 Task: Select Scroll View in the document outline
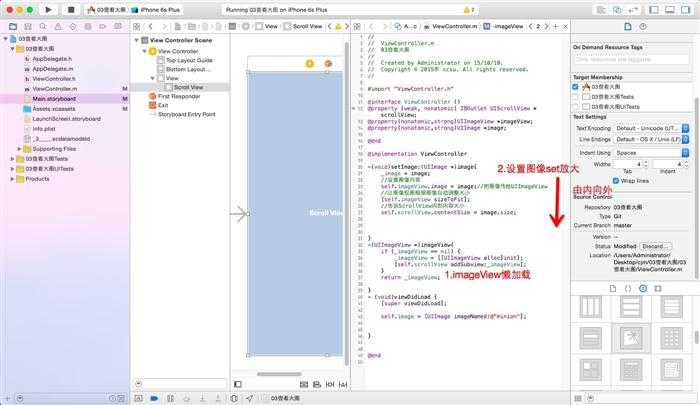[x=188, y=87]
